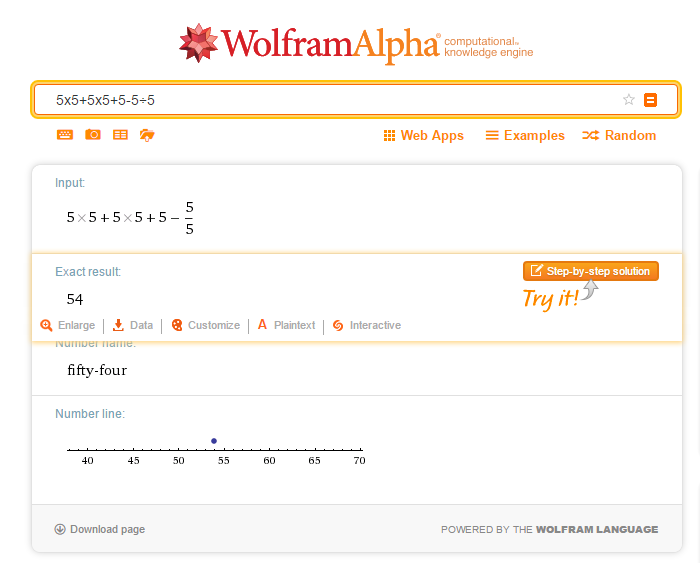Click the Wolfram Language powered-by text

point(550,530)
